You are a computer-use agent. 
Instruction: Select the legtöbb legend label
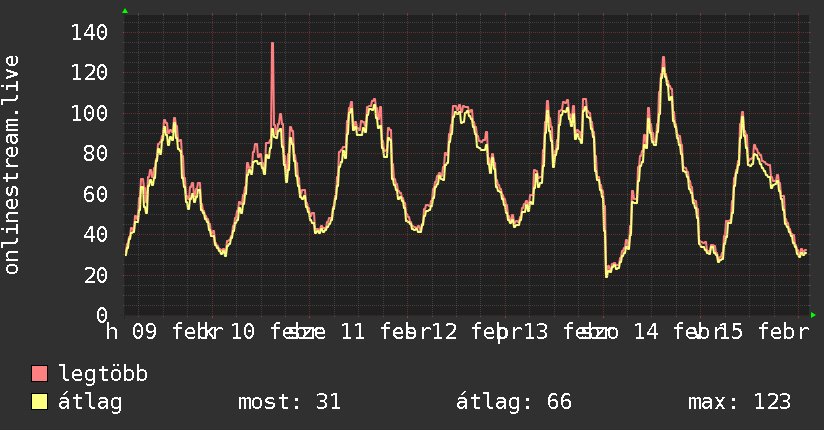point(103,374)
